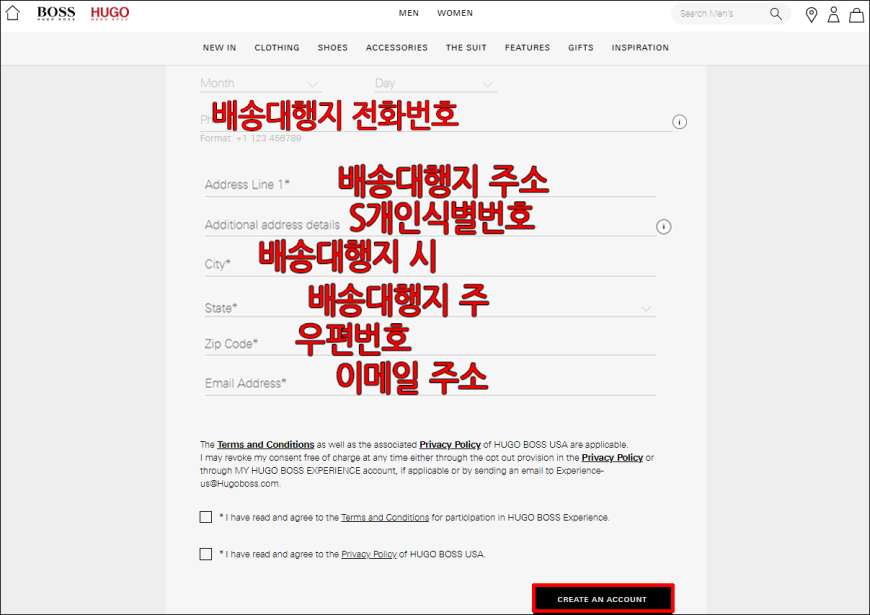
Task: Open the BOSS brand logo
Action: 56,13
